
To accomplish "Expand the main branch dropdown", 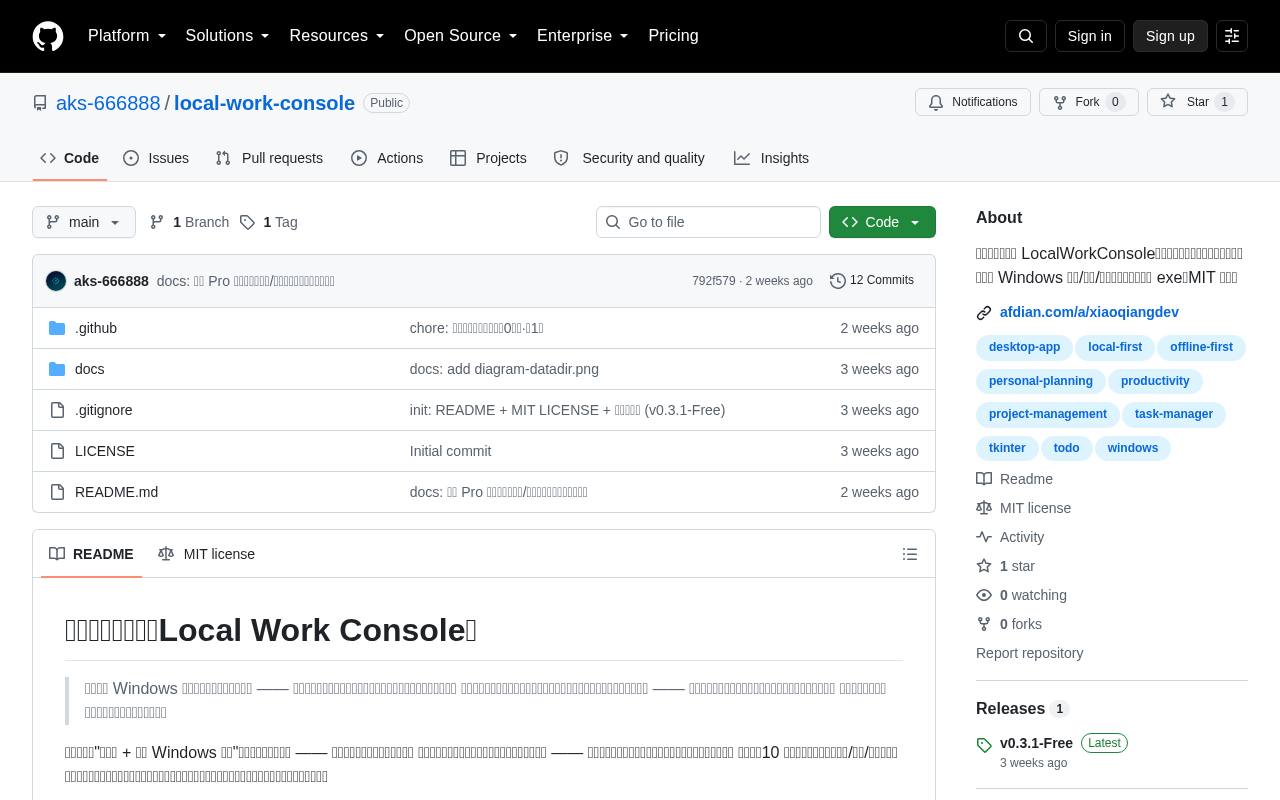I will tap(84, 222).
